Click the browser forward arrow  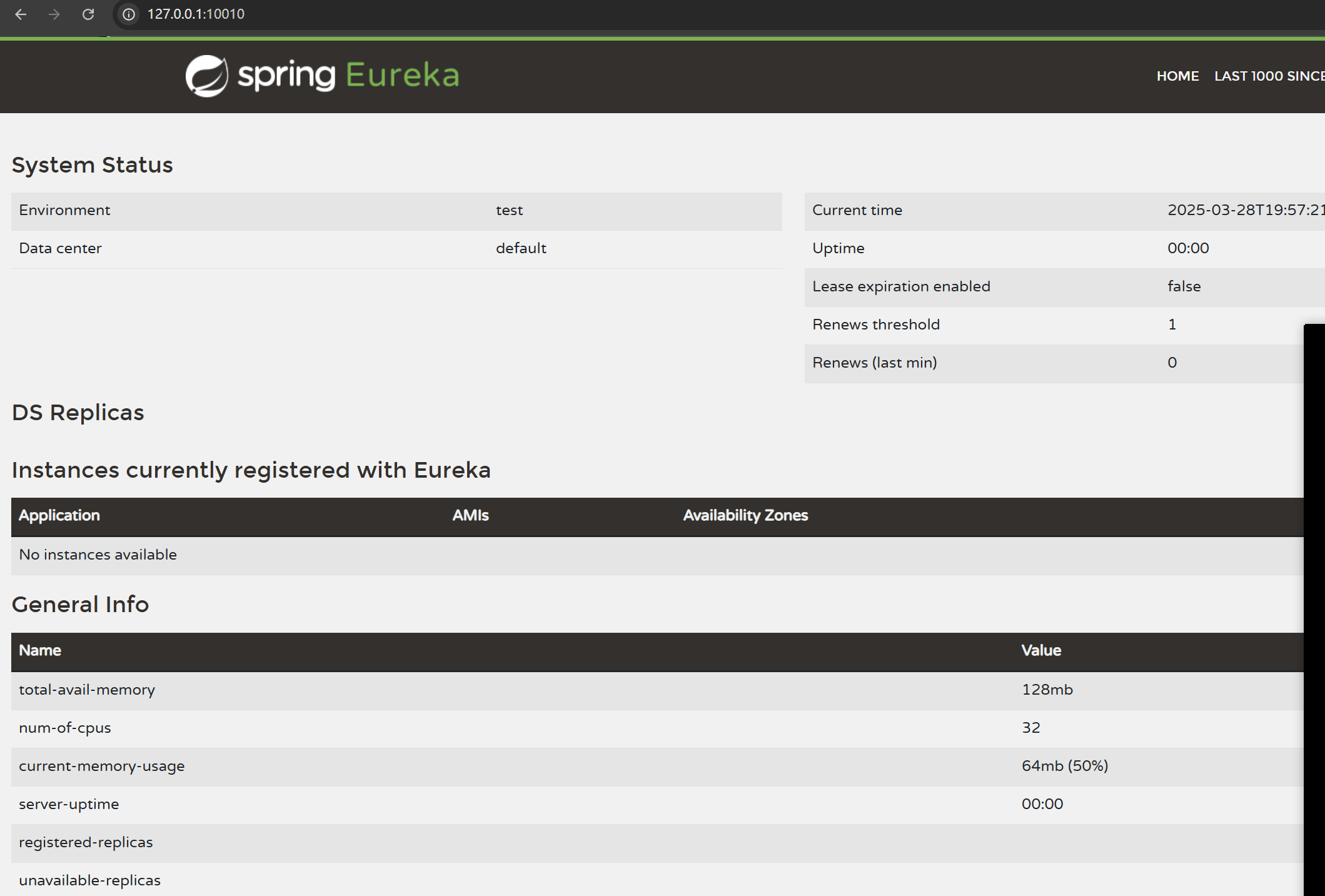pyautogui.click(x=54, y=14)
